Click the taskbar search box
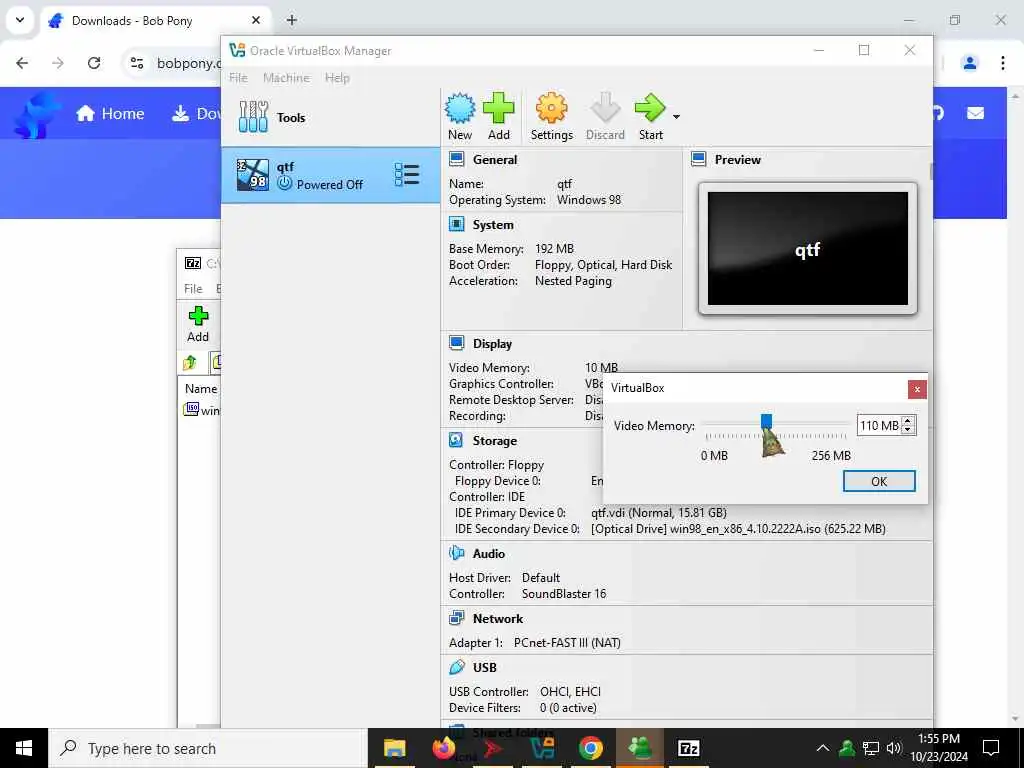The image size is (1024, 768). (208, 748)
